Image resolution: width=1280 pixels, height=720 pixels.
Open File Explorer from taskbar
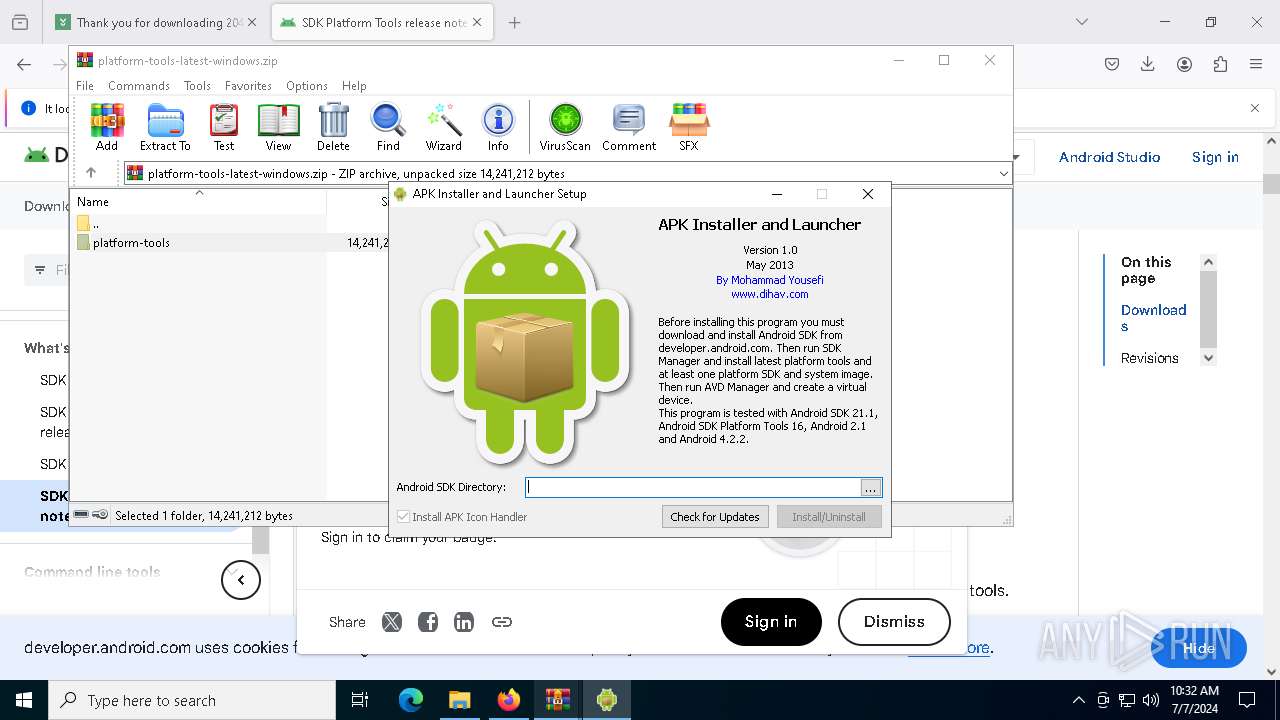[459, 700]
